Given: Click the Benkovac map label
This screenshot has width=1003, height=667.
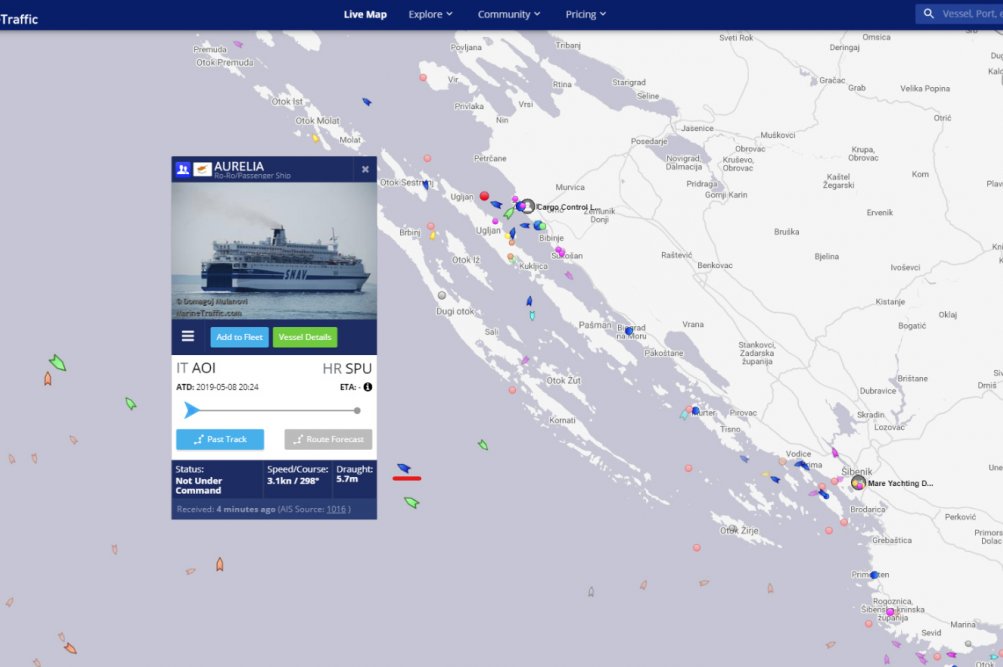Looking at the screenshot, I should coord(715,265).
